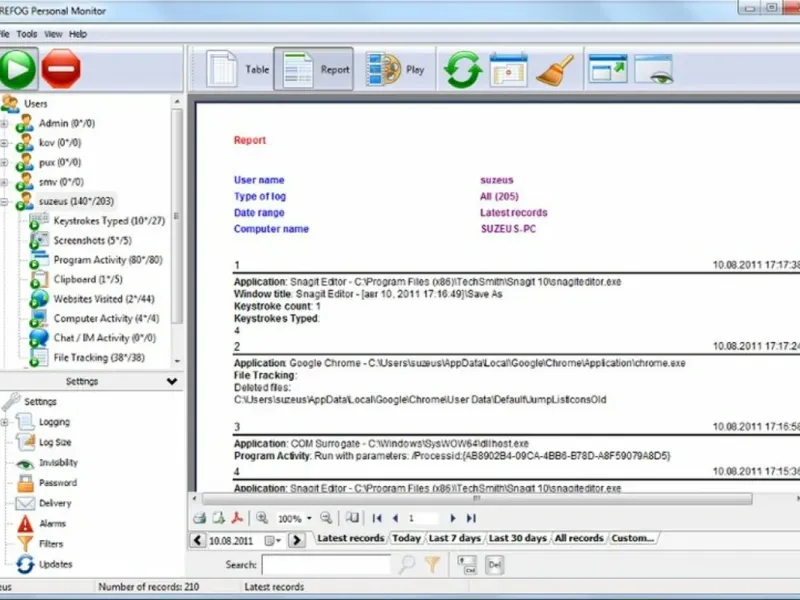
Task: Select File Tracking log
Action: click(99, 358)
